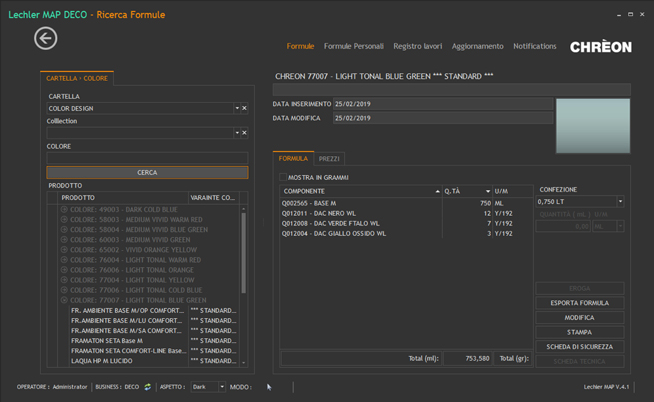Select the FORMULA tab
Image resolution: width=654 pixels, height=402 pixels.
click(x=293, y=158)
